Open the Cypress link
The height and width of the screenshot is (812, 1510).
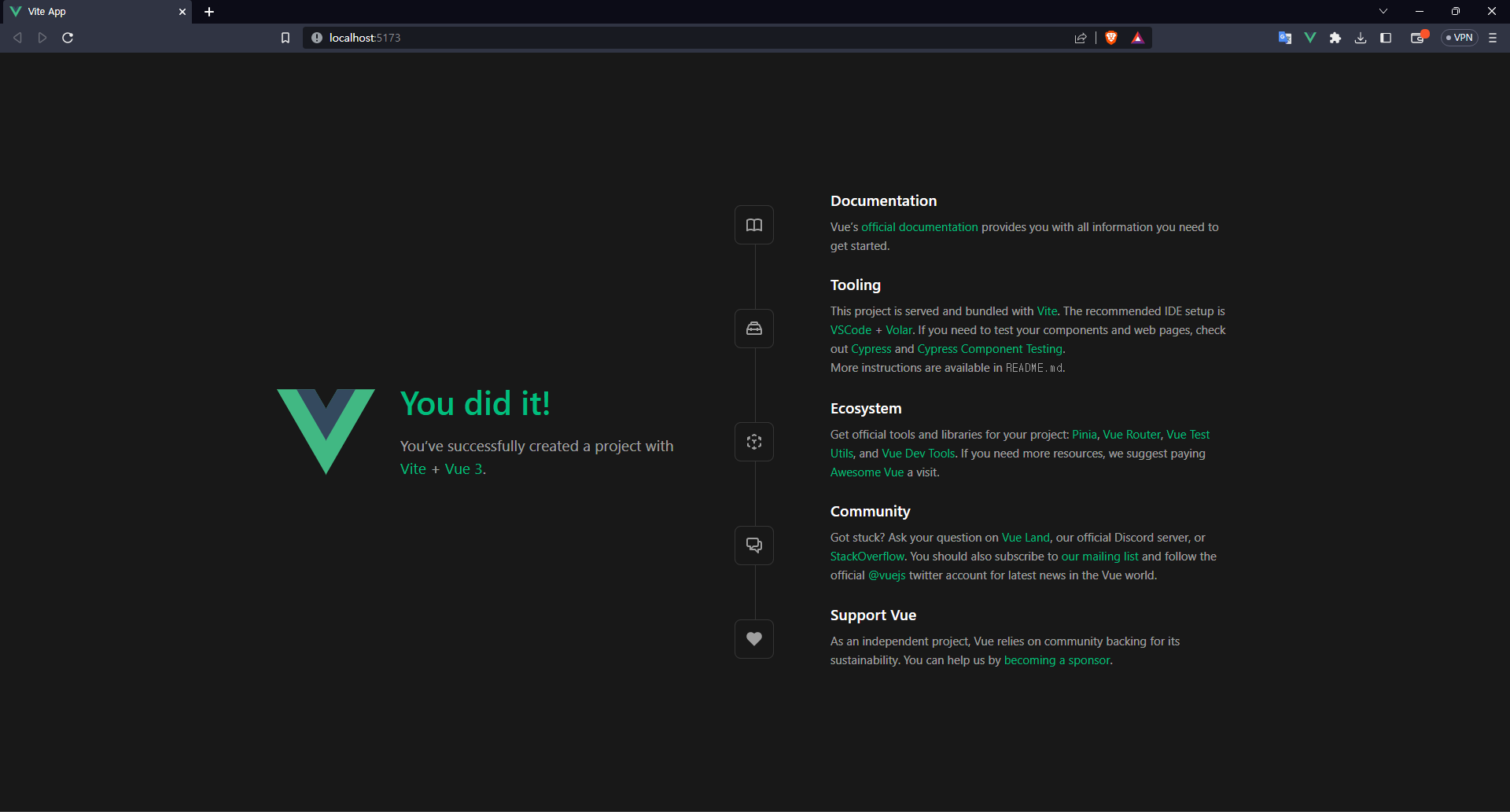click(871, 349)
